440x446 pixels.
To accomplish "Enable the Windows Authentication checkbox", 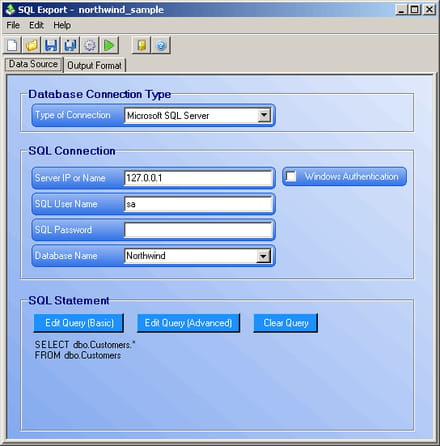I will click(291, 176).
